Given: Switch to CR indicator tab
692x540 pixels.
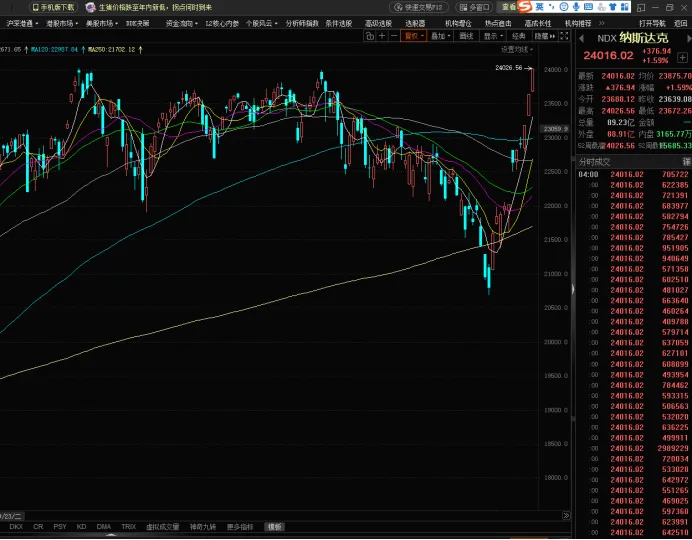Looking at the screenshot, I should tap(38, 527).
